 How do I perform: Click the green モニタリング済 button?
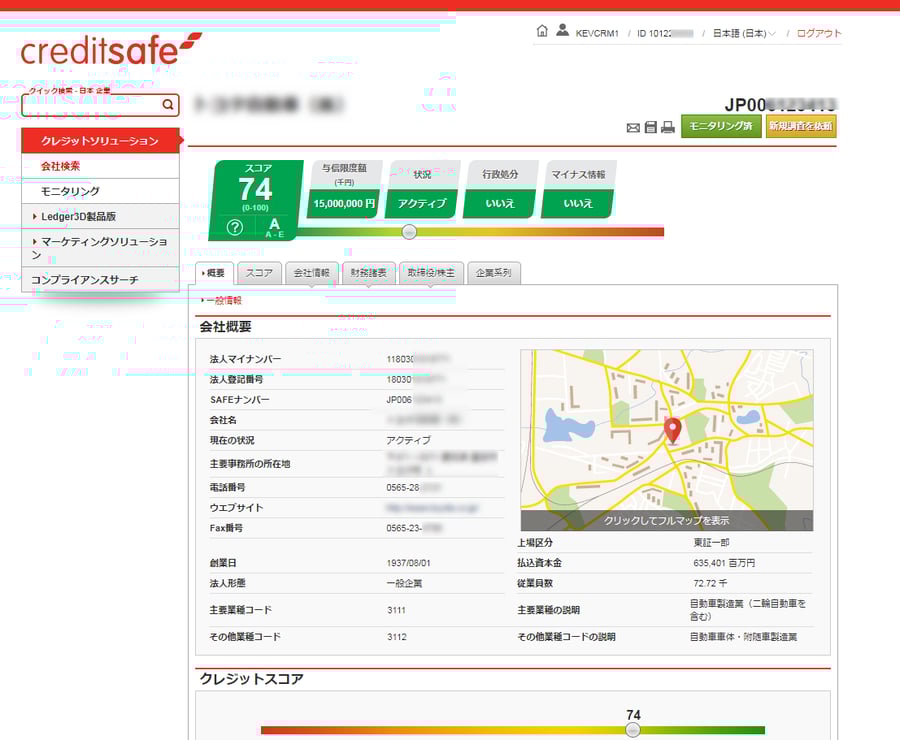(721, 126)
